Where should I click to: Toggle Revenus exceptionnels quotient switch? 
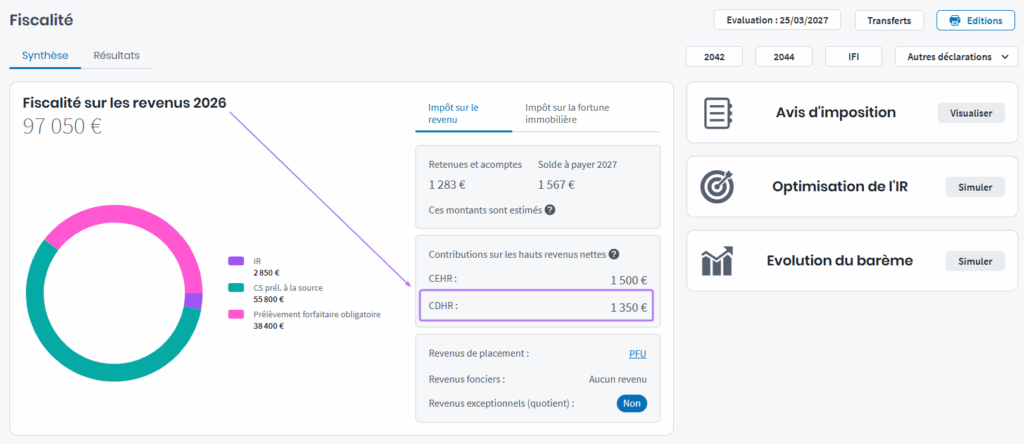point(631,404)
